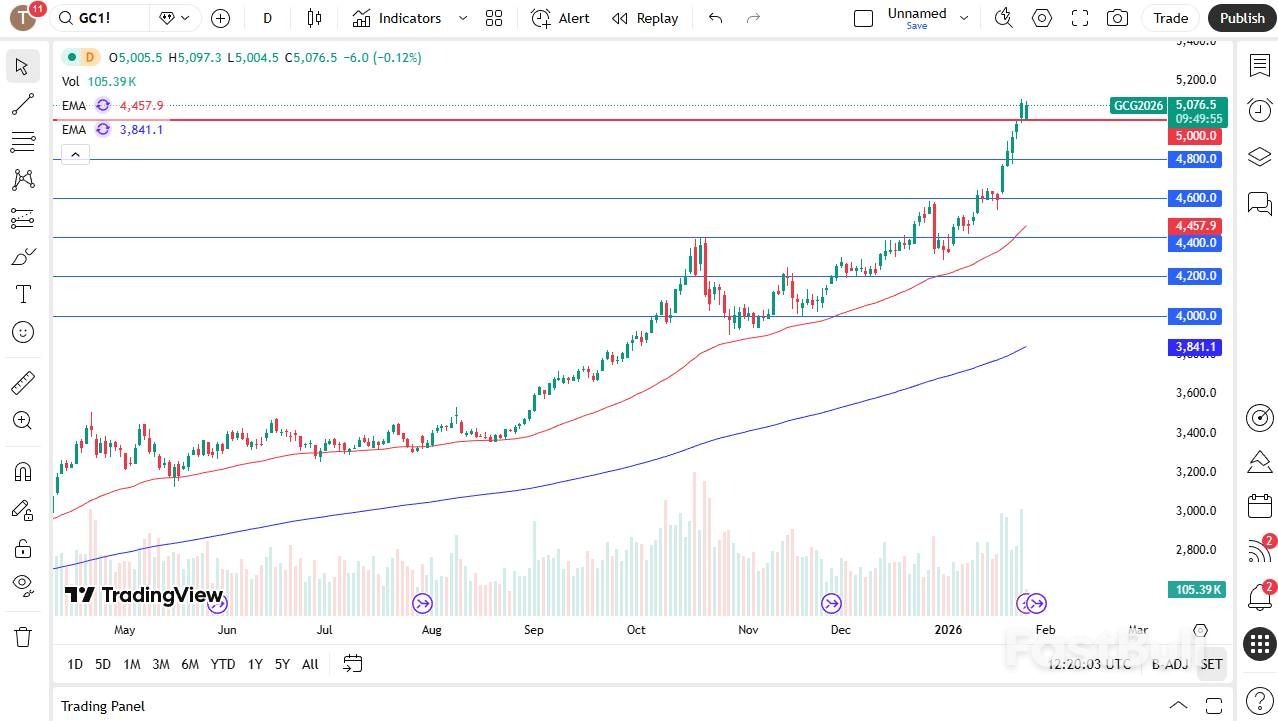Open the Fibonacci retracement tool
The image size is (1278, 721).
tap(22, 142)
